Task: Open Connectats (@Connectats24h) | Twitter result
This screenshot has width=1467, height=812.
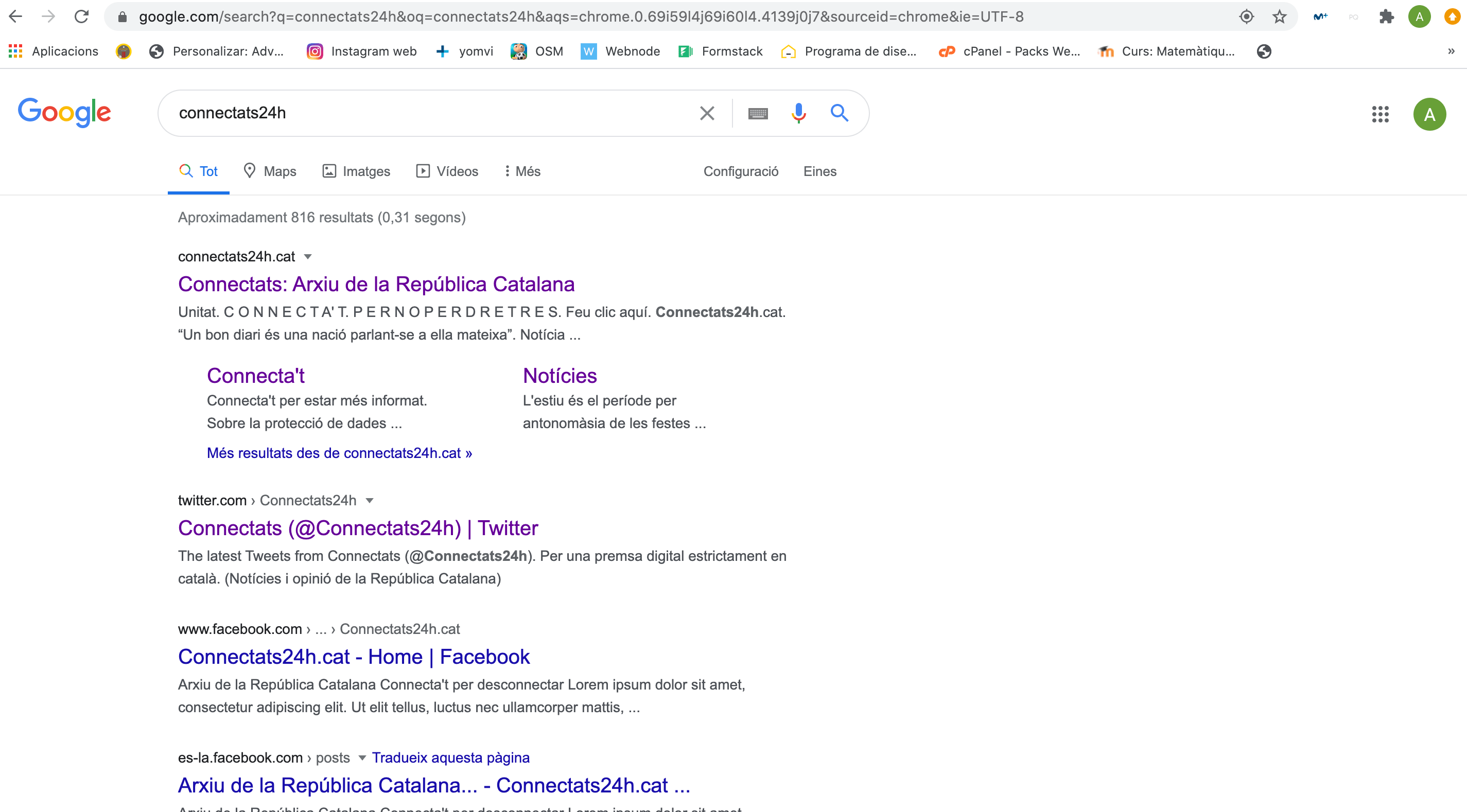Action: tap(358, 528)
